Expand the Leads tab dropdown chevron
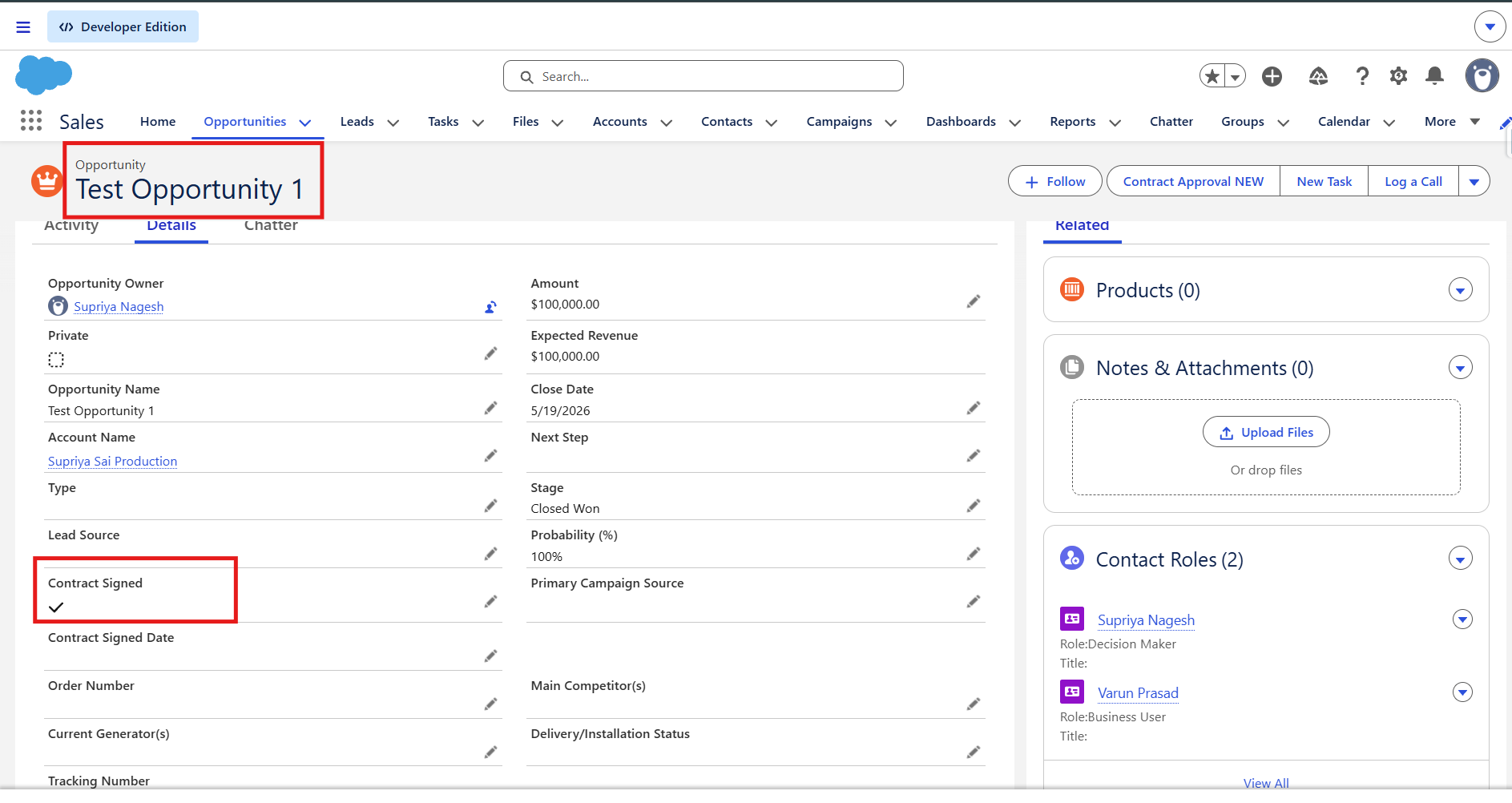This screenshot has height=803, width=1512. tap(393, 123)
